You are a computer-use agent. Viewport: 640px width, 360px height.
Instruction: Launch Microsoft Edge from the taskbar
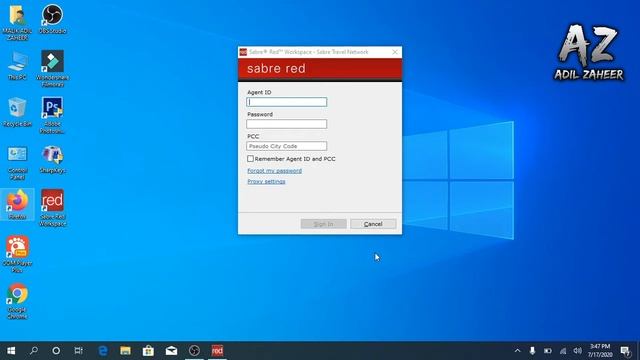(103, 351)
